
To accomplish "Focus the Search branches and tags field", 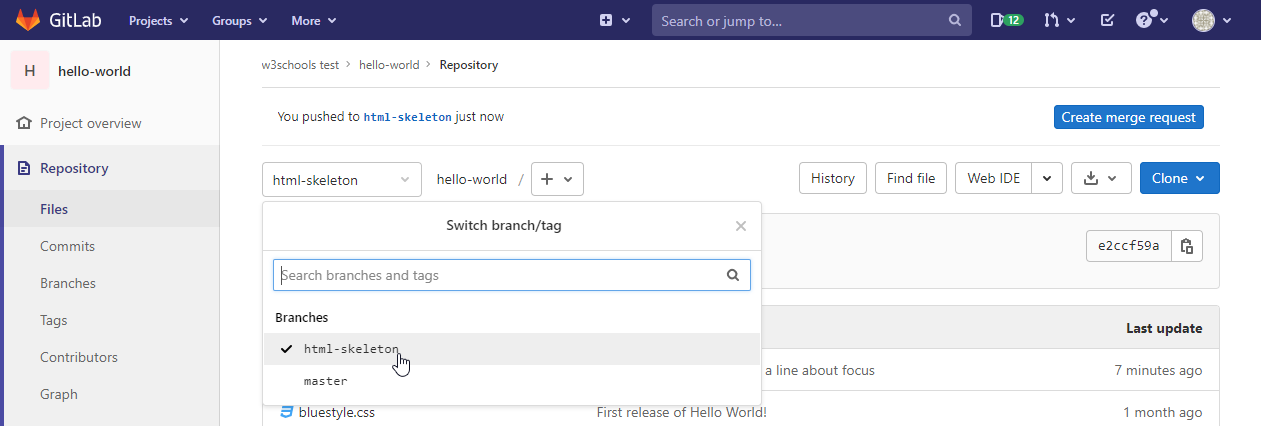I will [x=500, y=275].
